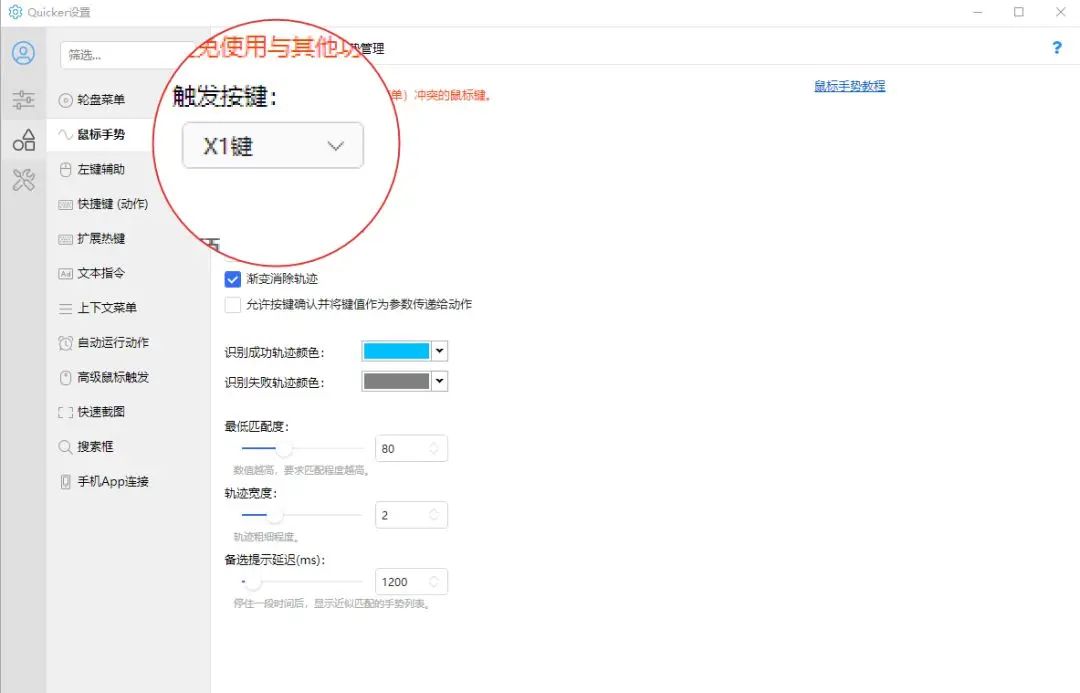The height and width of the screenshot is (693, 1080).
Task: Uncheck the 渐变消除轨迹 checkbox
Action: click(233, 279)
